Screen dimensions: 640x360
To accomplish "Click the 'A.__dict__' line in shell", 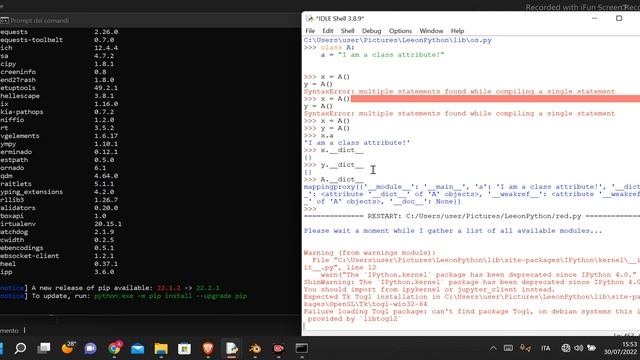I will tap(333, 180).
